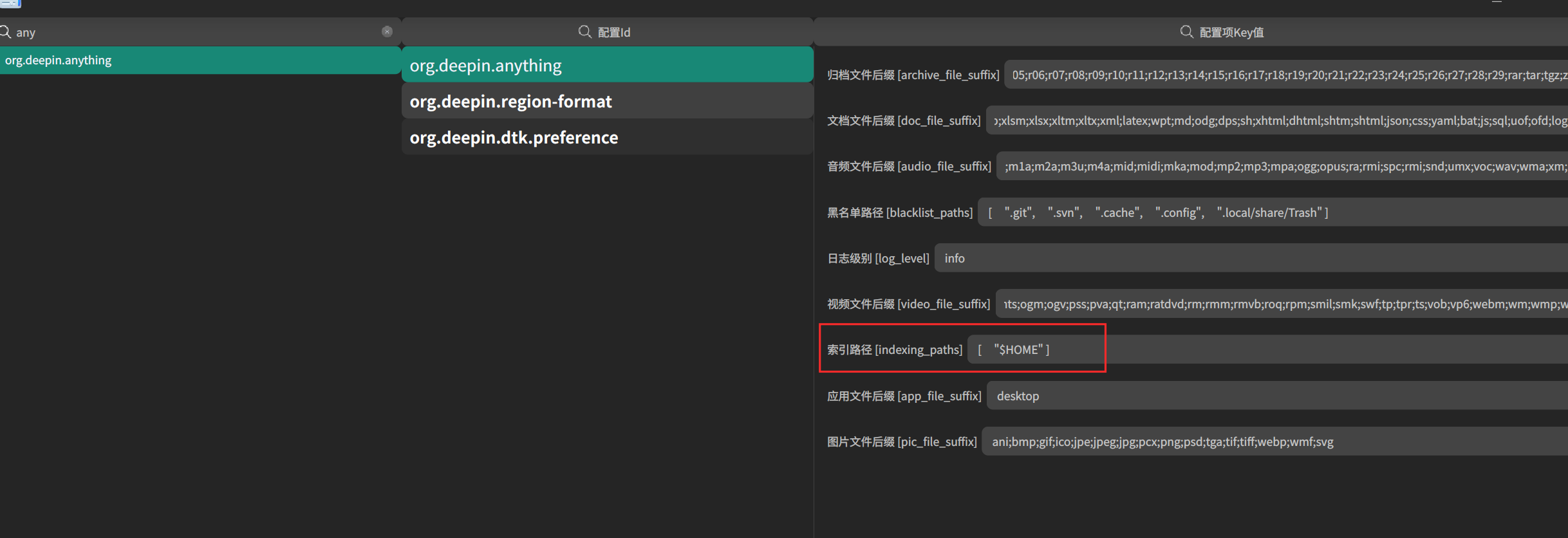Edit the video_file_suffix value field

pyautogui.click(x=1282, y=304)
